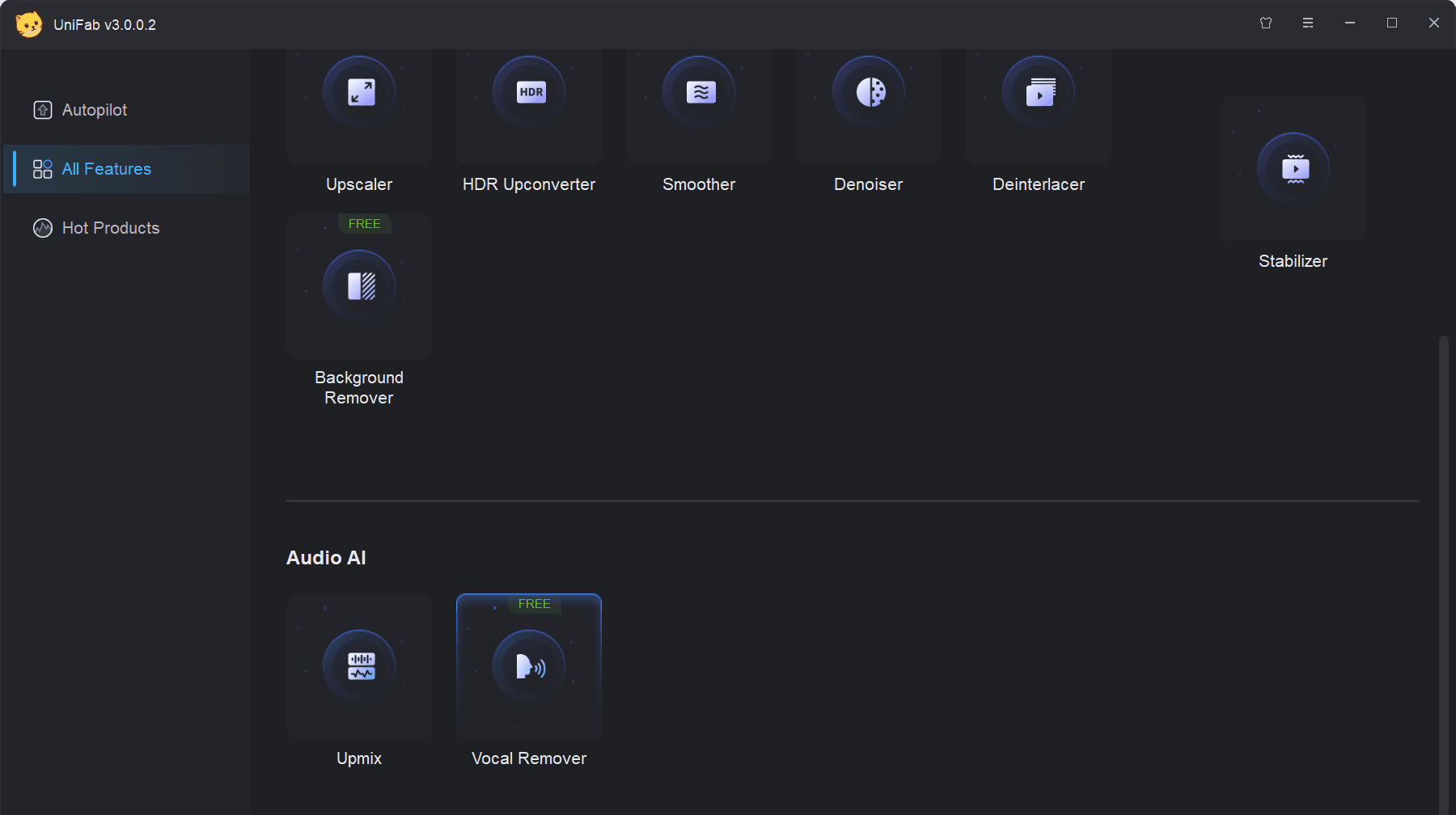Viewport: 1456px width, 815px height.
Task: Click the Smoother label text
Action: click(x=699, y=184)
